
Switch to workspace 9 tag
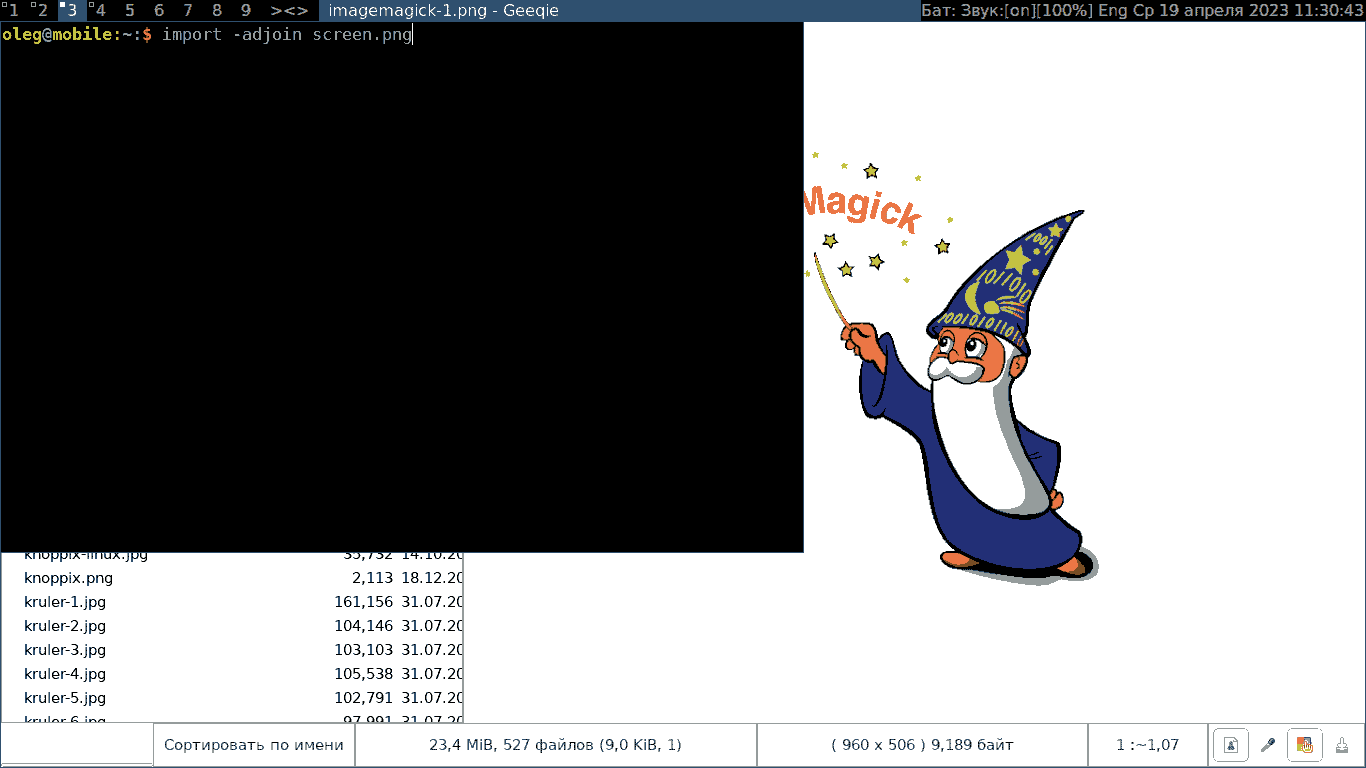tap(245, 11)
